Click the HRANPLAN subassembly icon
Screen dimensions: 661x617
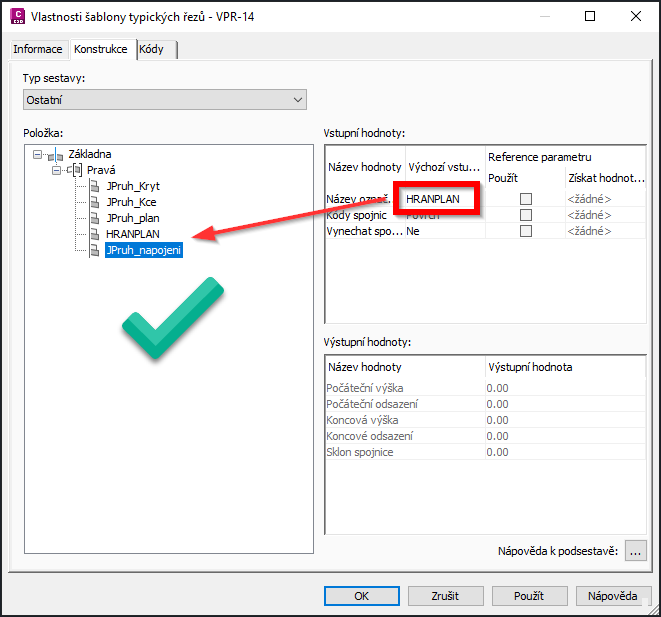pyautogui.click(x=95, y=234)
